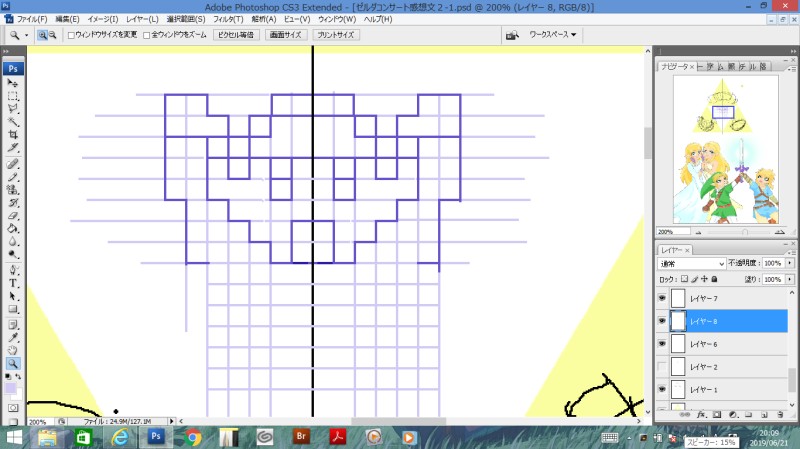
Task: Swap foreground and background colors
Action: tap(18, 377)
